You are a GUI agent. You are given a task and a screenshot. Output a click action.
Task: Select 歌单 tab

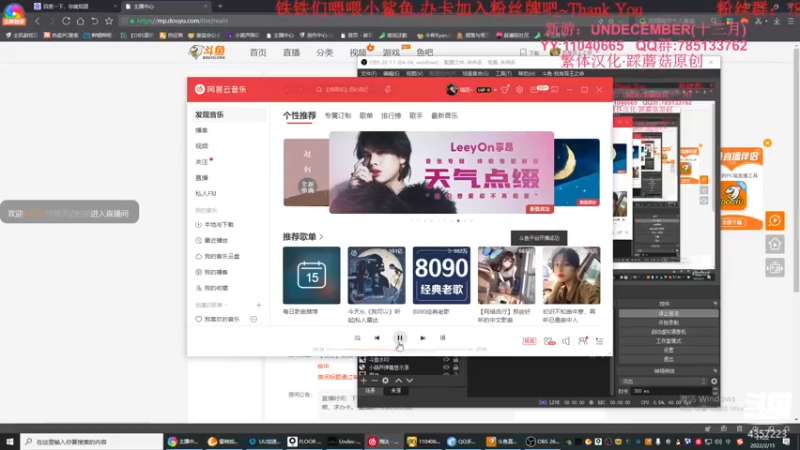(366, 116)
